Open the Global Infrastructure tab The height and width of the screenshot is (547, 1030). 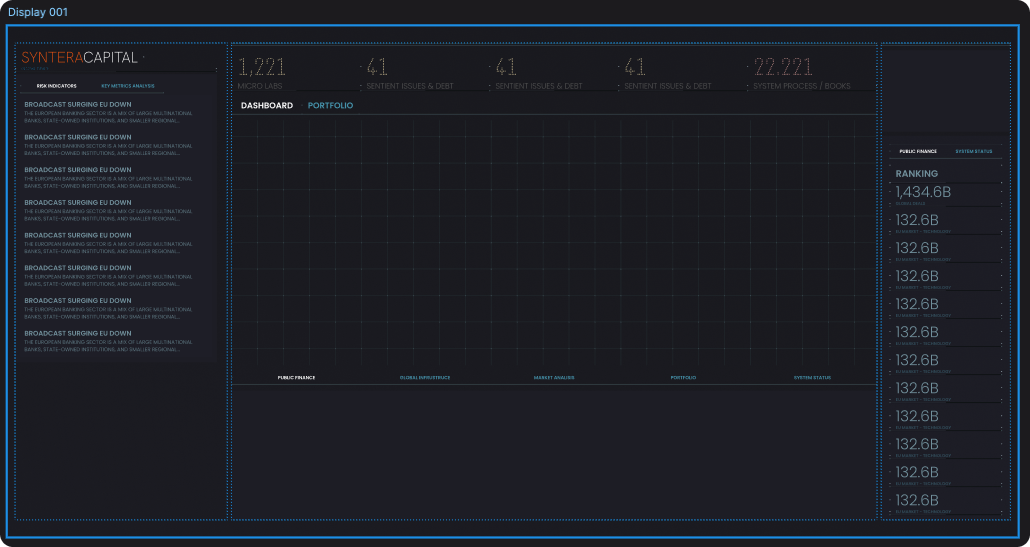pos(425,378)
